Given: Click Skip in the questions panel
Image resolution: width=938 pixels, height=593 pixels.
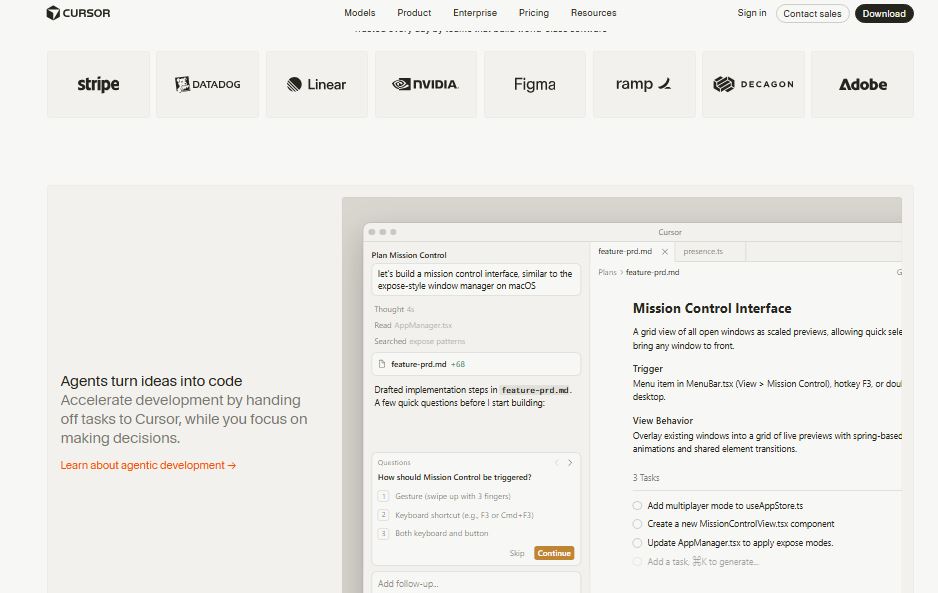Looking at the screenshot, I should [517, 553].
